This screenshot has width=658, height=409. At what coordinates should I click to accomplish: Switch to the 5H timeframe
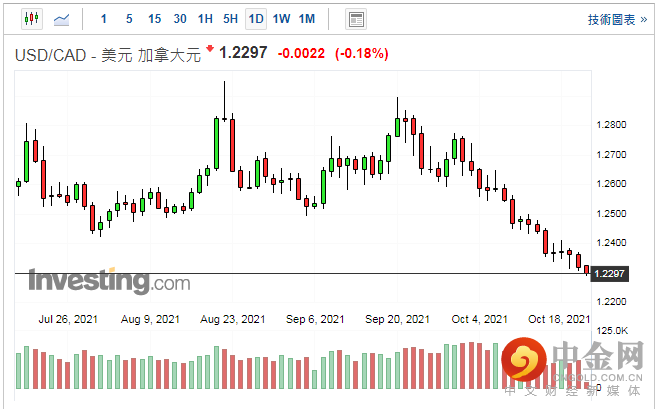coord(230,19)
